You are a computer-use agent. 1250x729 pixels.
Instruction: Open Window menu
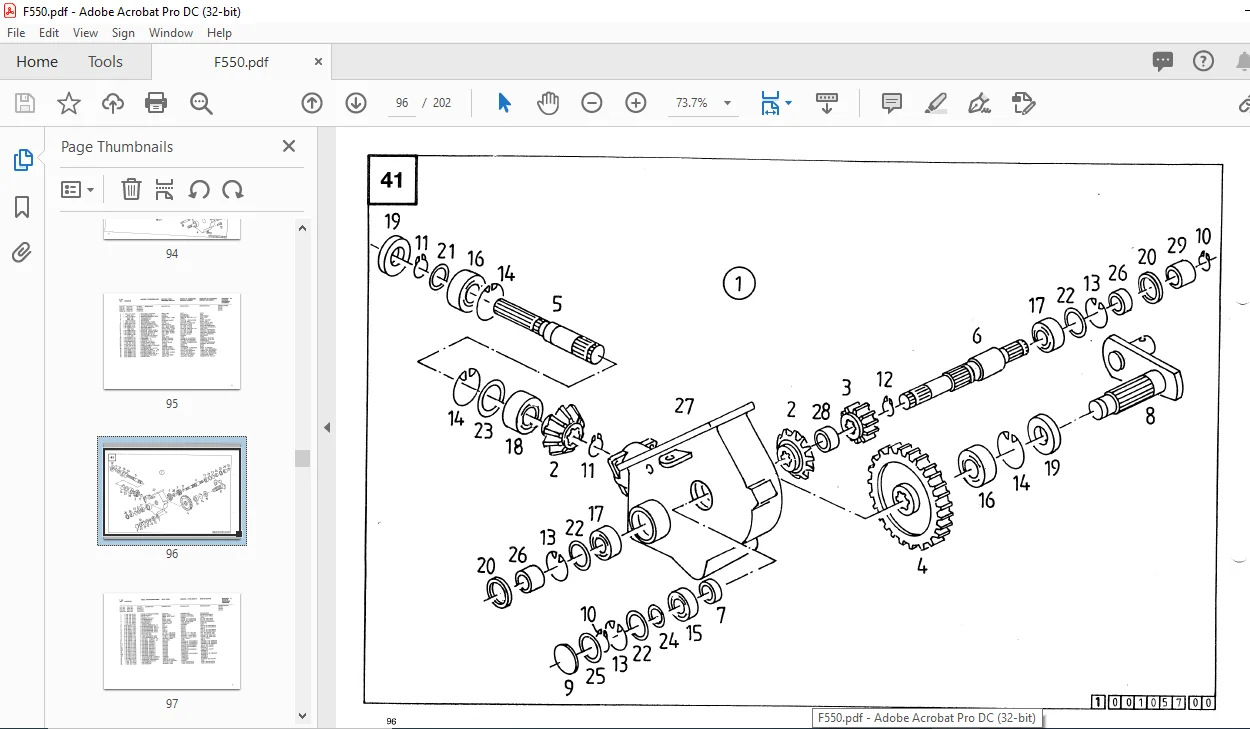pos(171,33)
